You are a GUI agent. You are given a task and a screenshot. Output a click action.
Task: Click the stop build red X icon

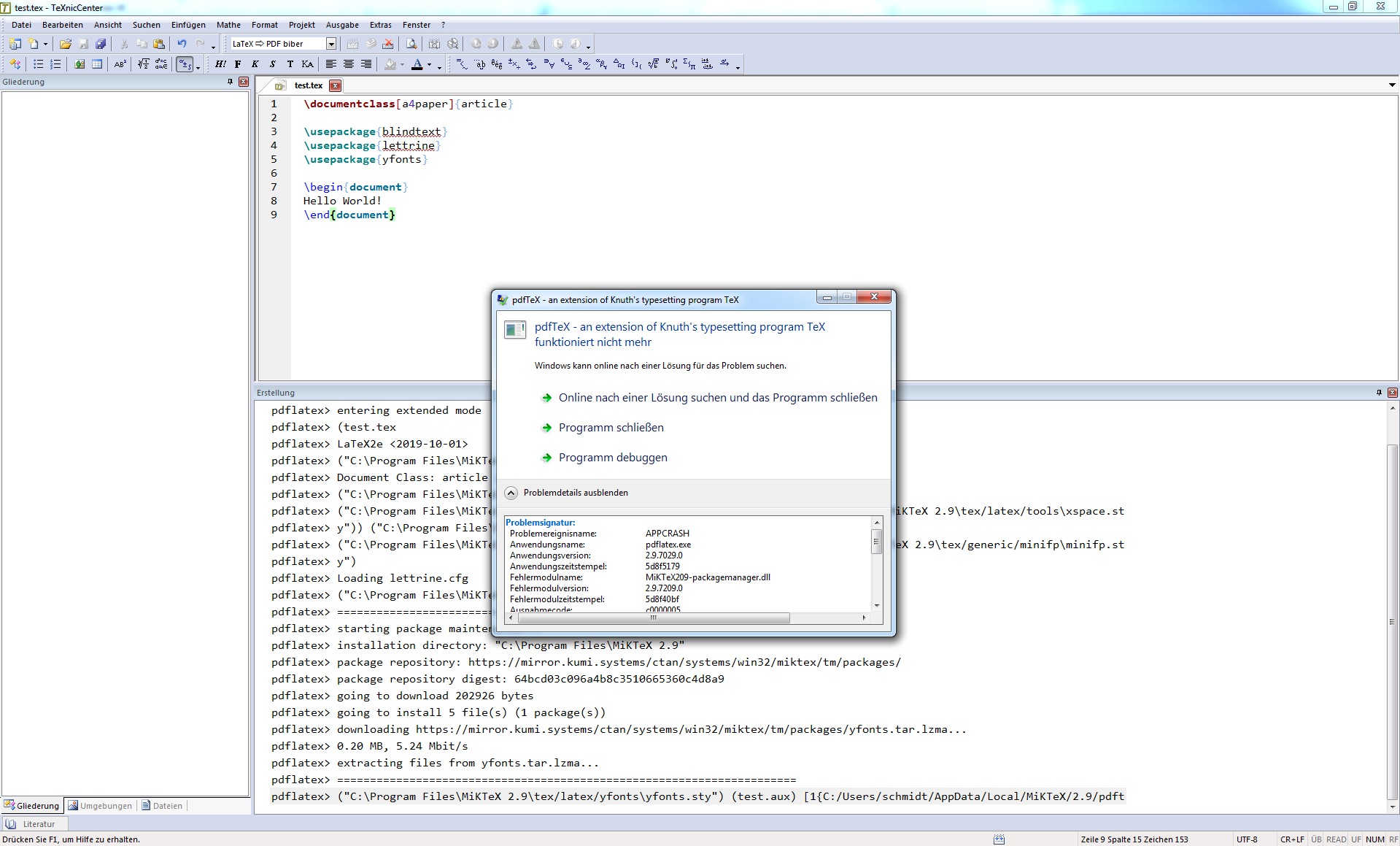point(388,44)
